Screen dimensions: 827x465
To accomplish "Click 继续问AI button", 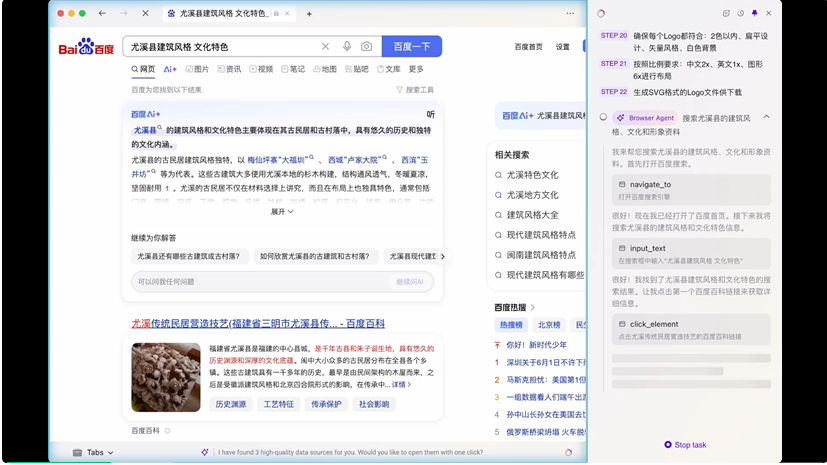I will click(410, 282).
